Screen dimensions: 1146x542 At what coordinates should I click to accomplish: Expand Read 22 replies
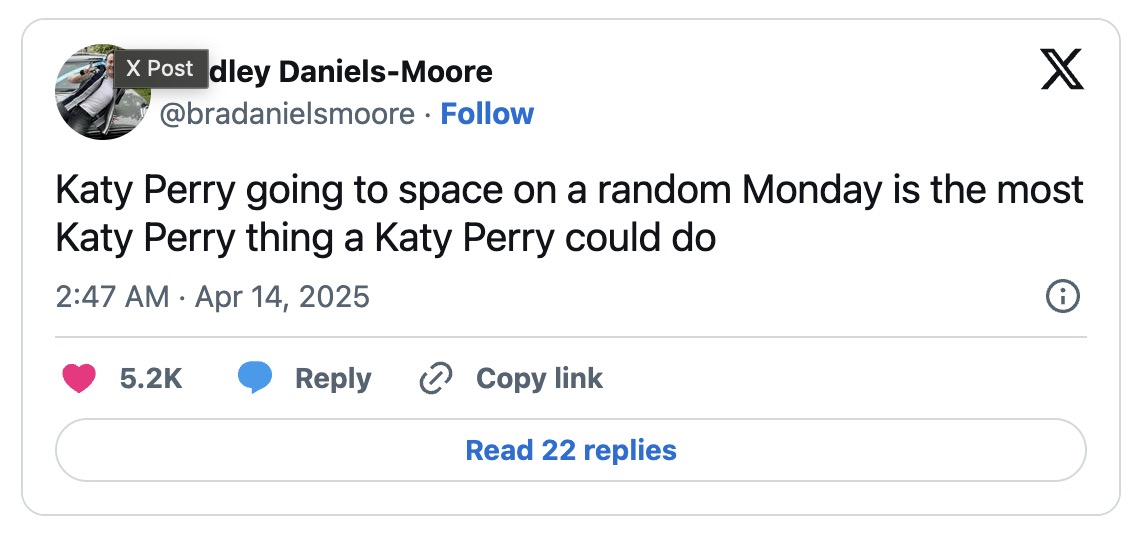pos(571,450)
